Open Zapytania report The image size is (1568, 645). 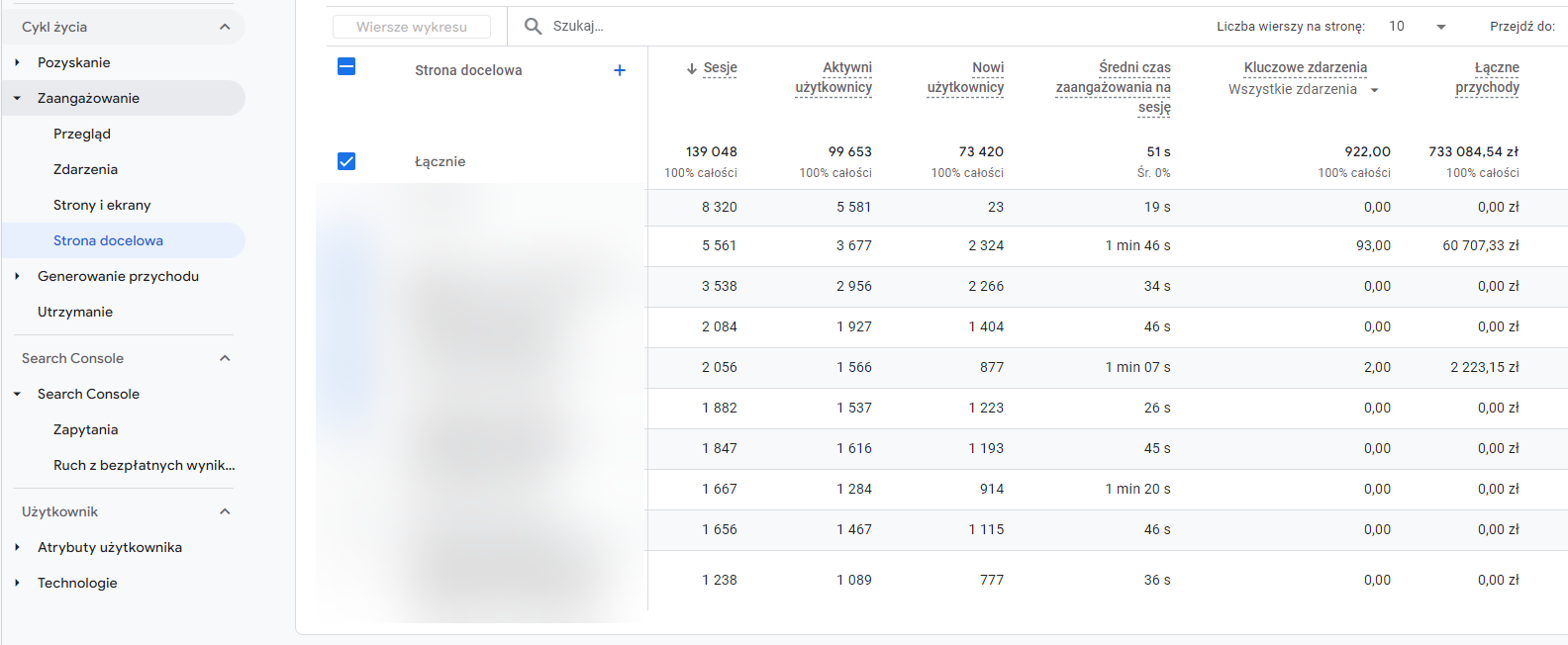85,429
